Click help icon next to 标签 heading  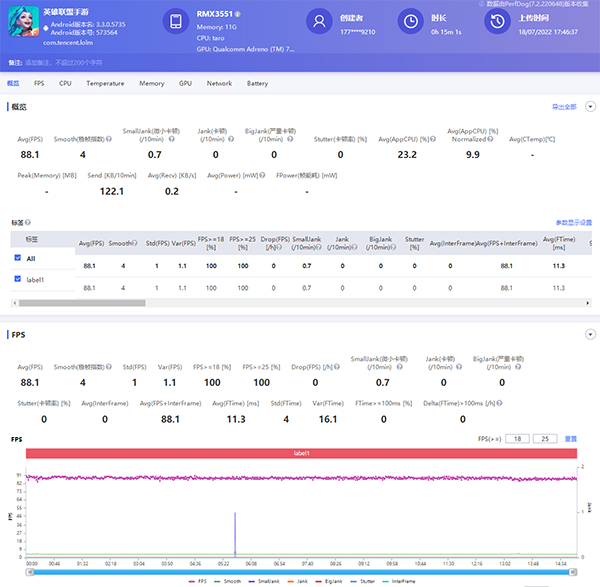(x=27, y=222)
